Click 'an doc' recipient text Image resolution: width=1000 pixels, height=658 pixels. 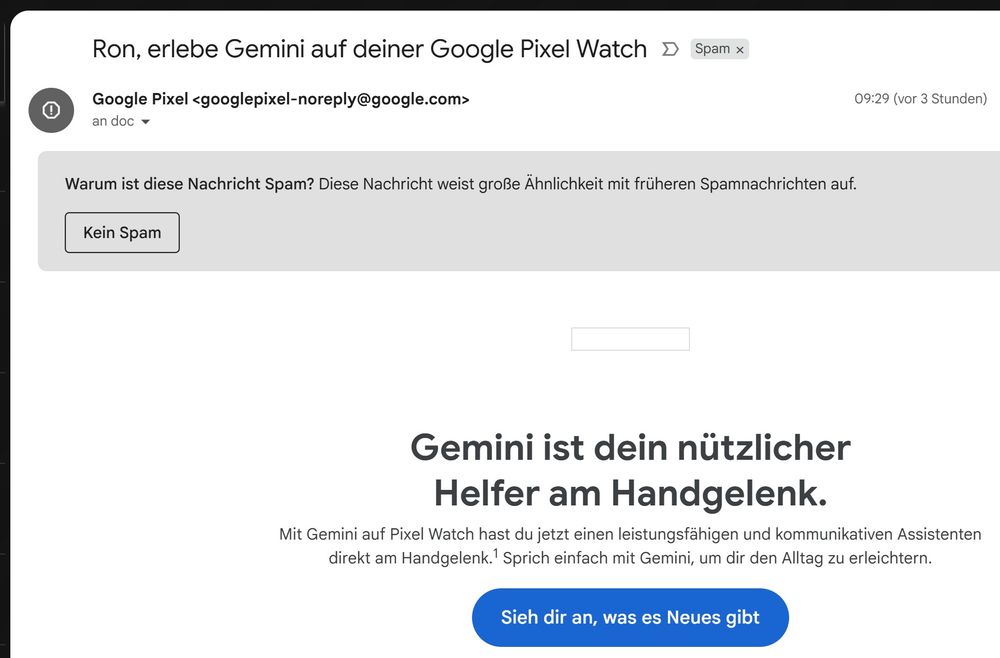click(113, 121)
